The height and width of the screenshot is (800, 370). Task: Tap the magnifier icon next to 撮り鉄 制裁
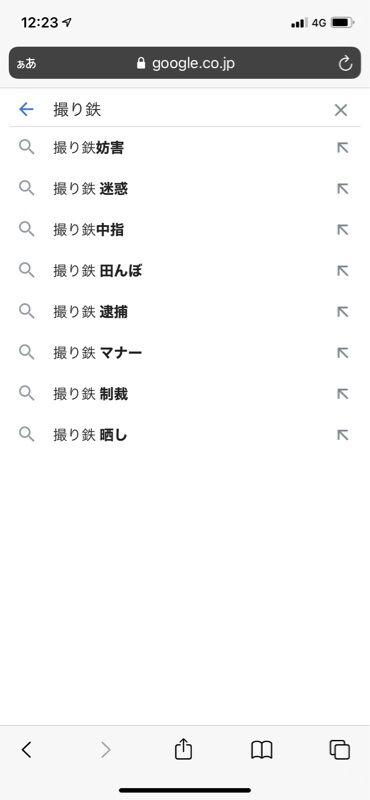[x=27, y=393]
